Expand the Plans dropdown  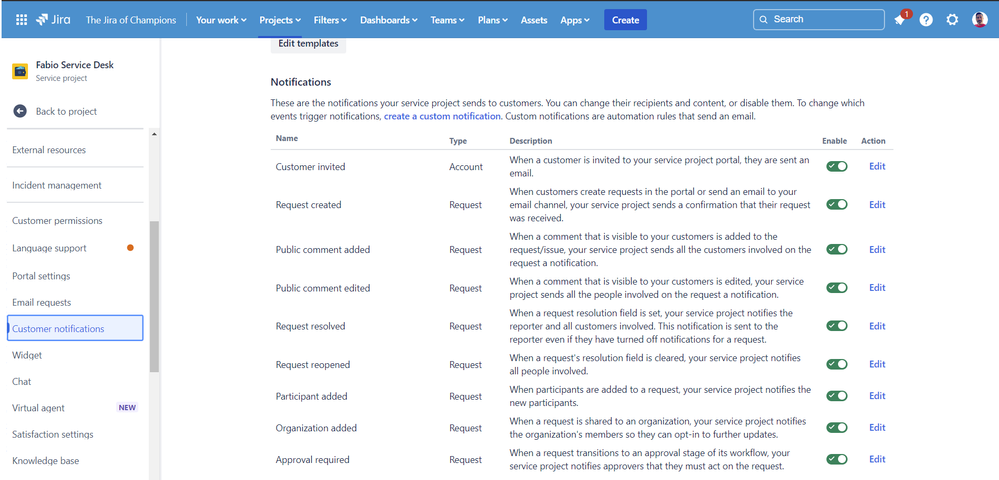click(x=492, y=20)
